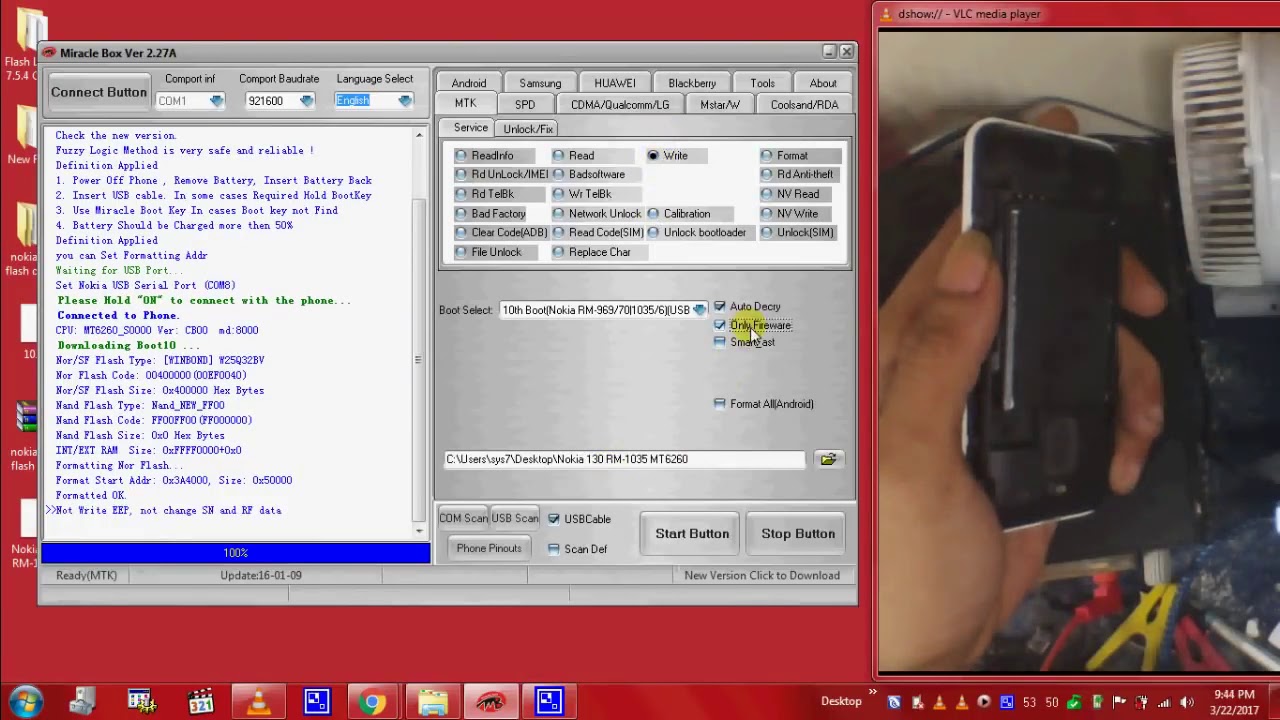The height and width of the screenshot is (720, 1280).
Task: Click the Connect Button
Action: (99, 92)
